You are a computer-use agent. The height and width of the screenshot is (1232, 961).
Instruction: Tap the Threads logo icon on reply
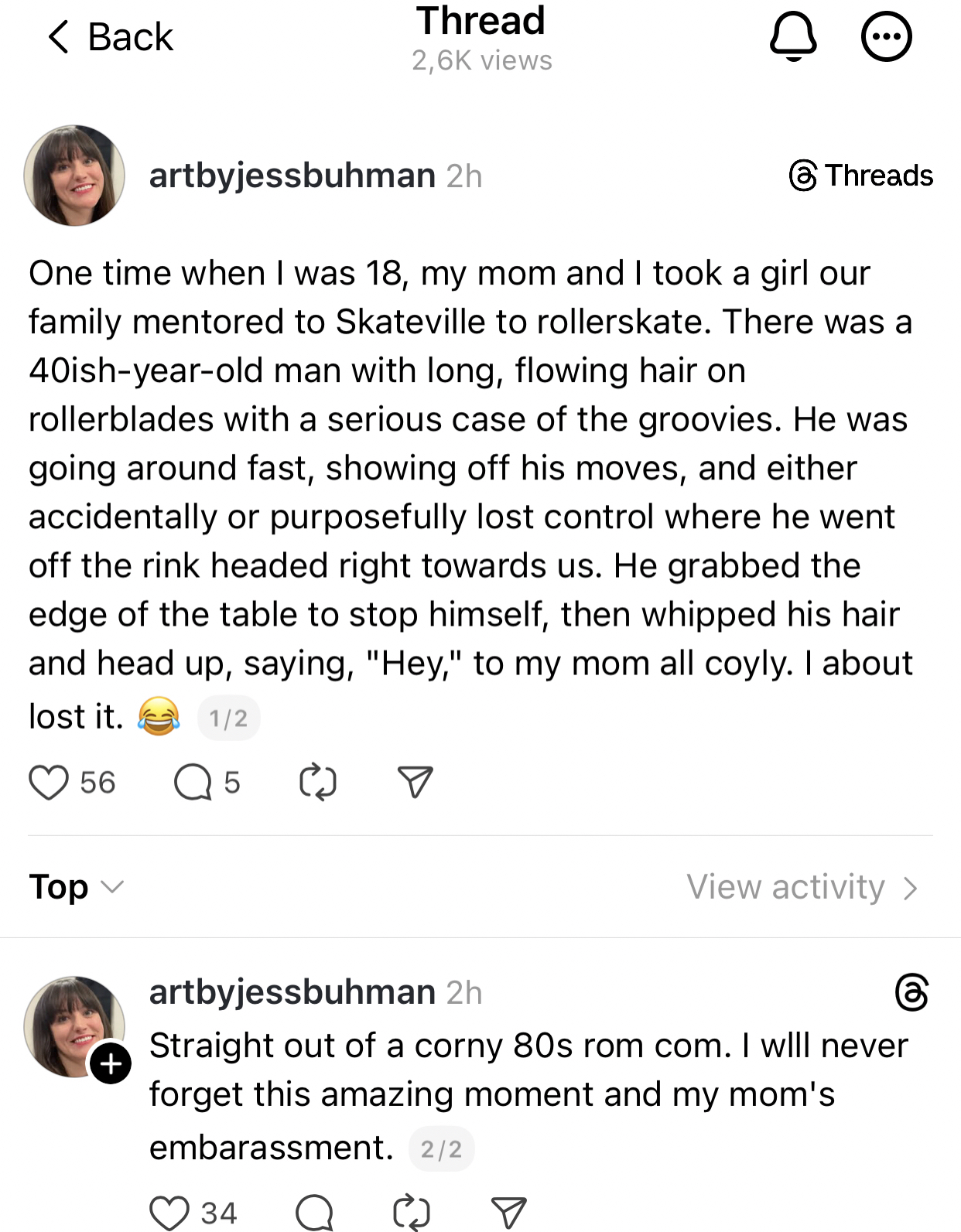(x=911, y=992)
